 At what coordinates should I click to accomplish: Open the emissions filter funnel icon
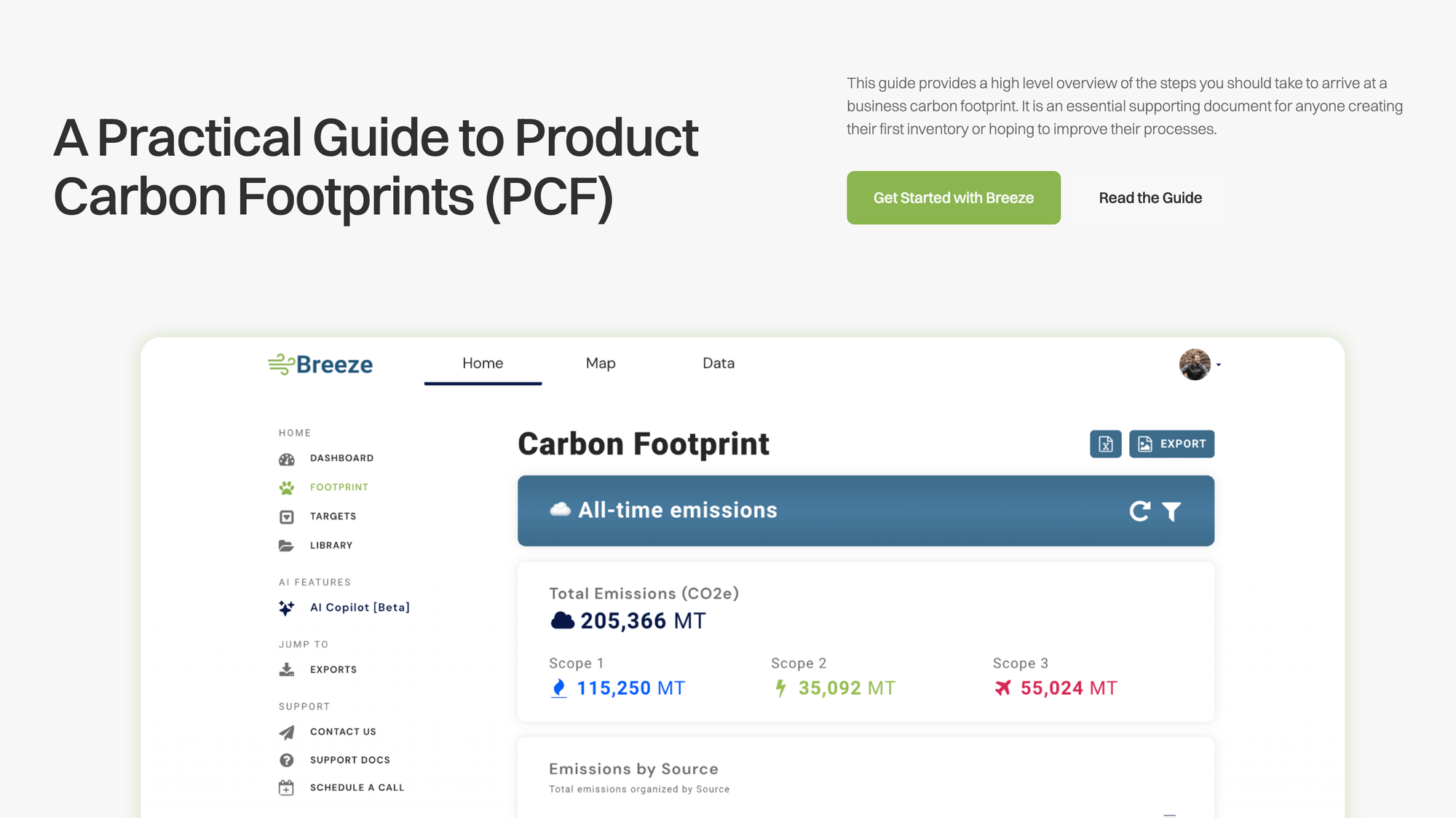[1171, 511]
